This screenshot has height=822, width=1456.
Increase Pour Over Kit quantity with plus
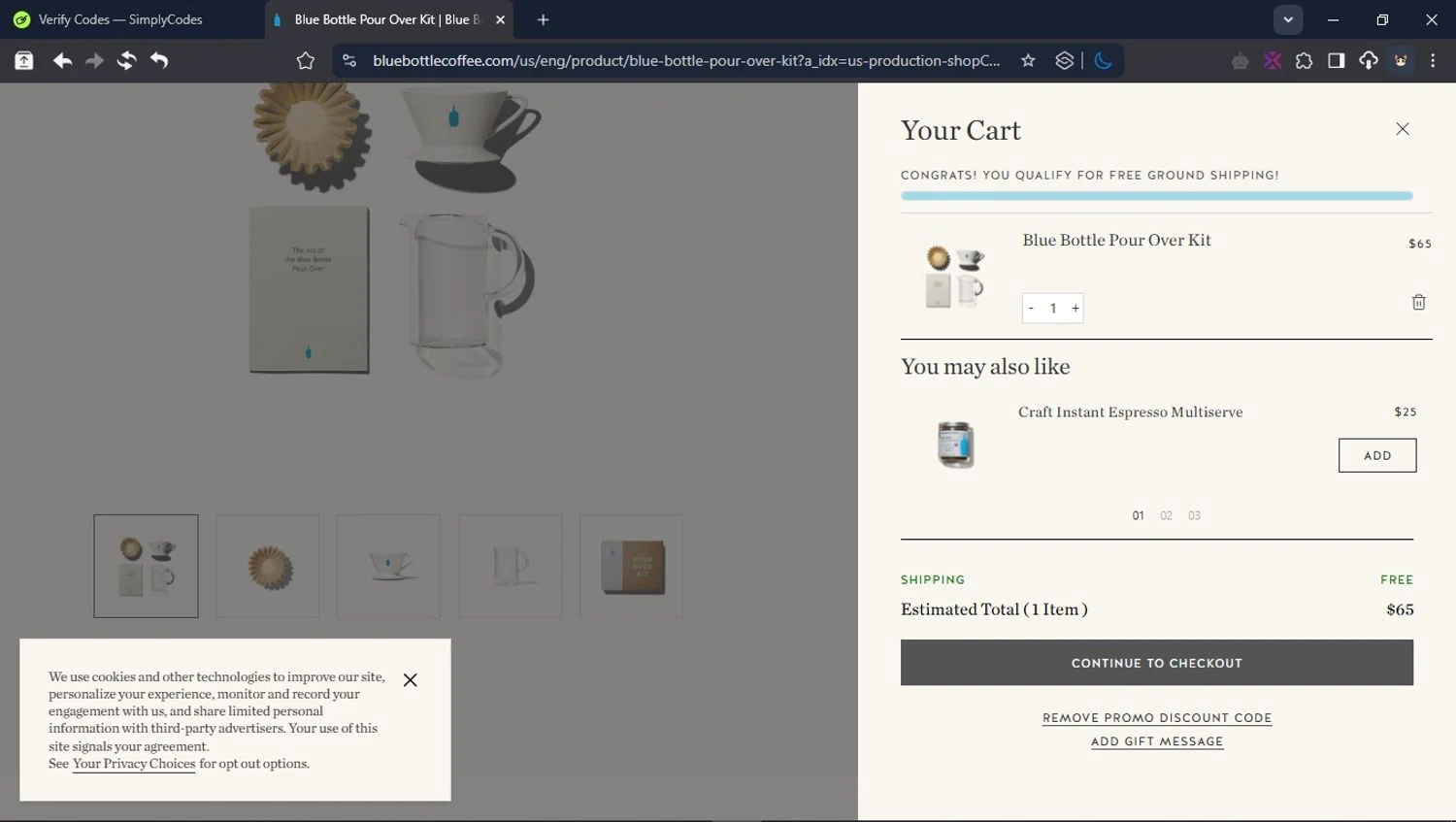1075,309
